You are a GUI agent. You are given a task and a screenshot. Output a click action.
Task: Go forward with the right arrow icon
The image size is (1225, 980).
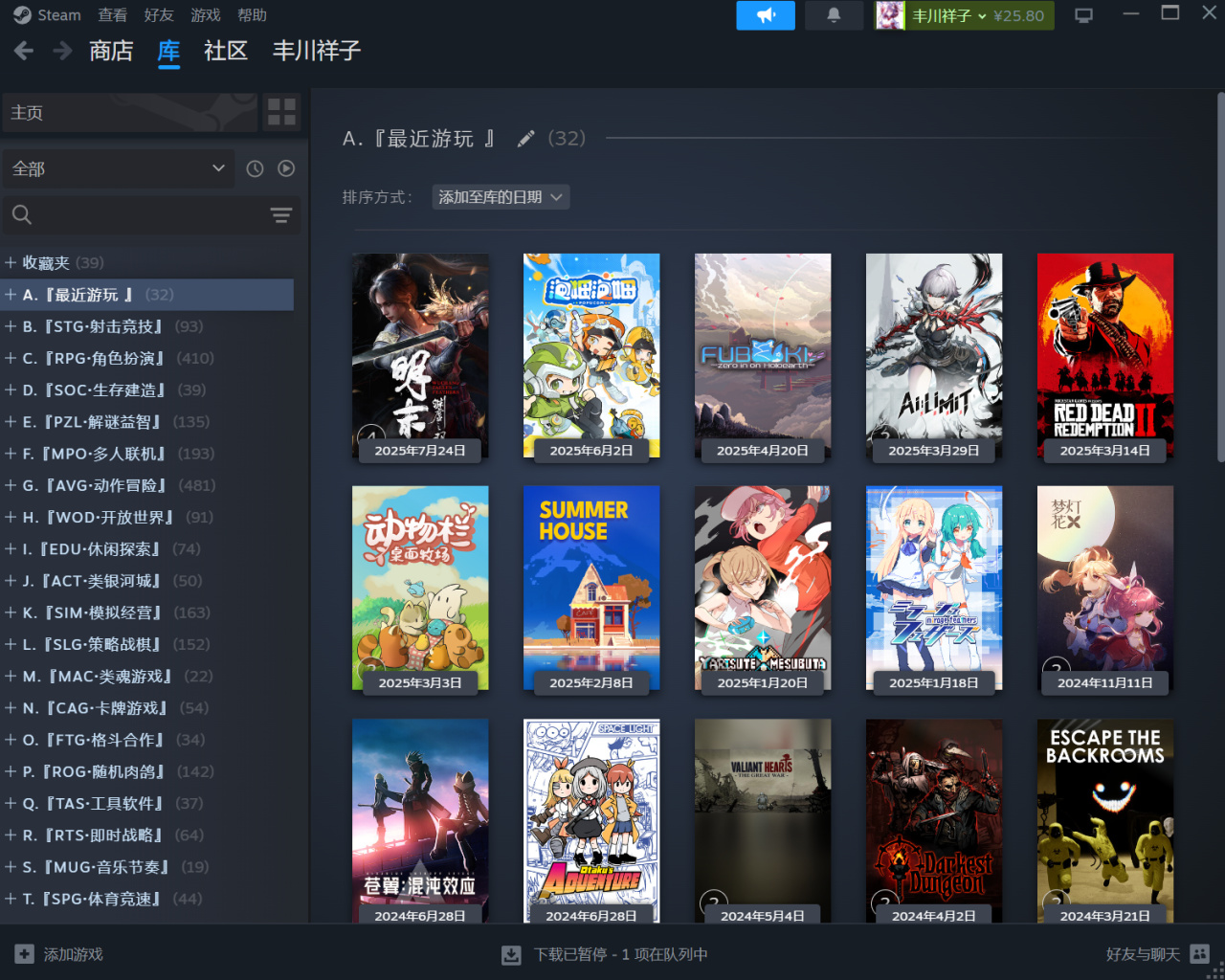62,51
